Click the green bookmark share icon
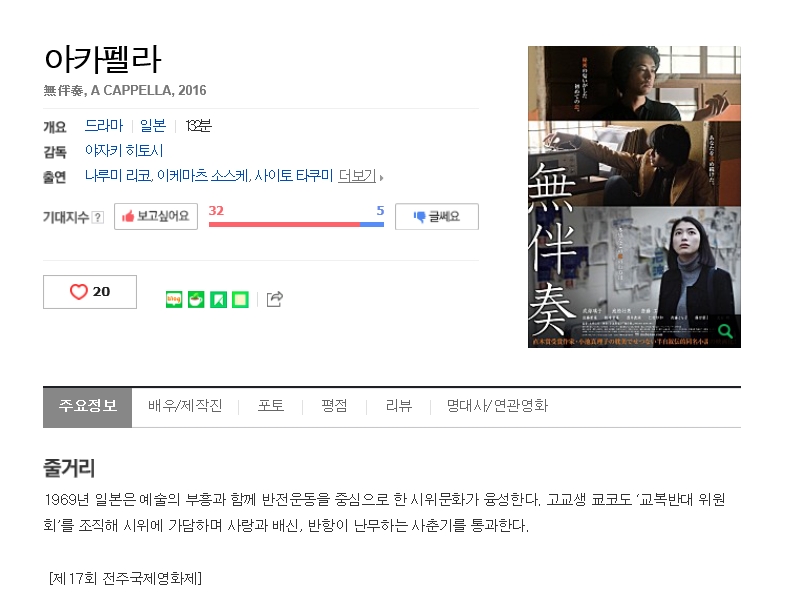The width and height of the screenshot is (786, 610). coord(218,299)
